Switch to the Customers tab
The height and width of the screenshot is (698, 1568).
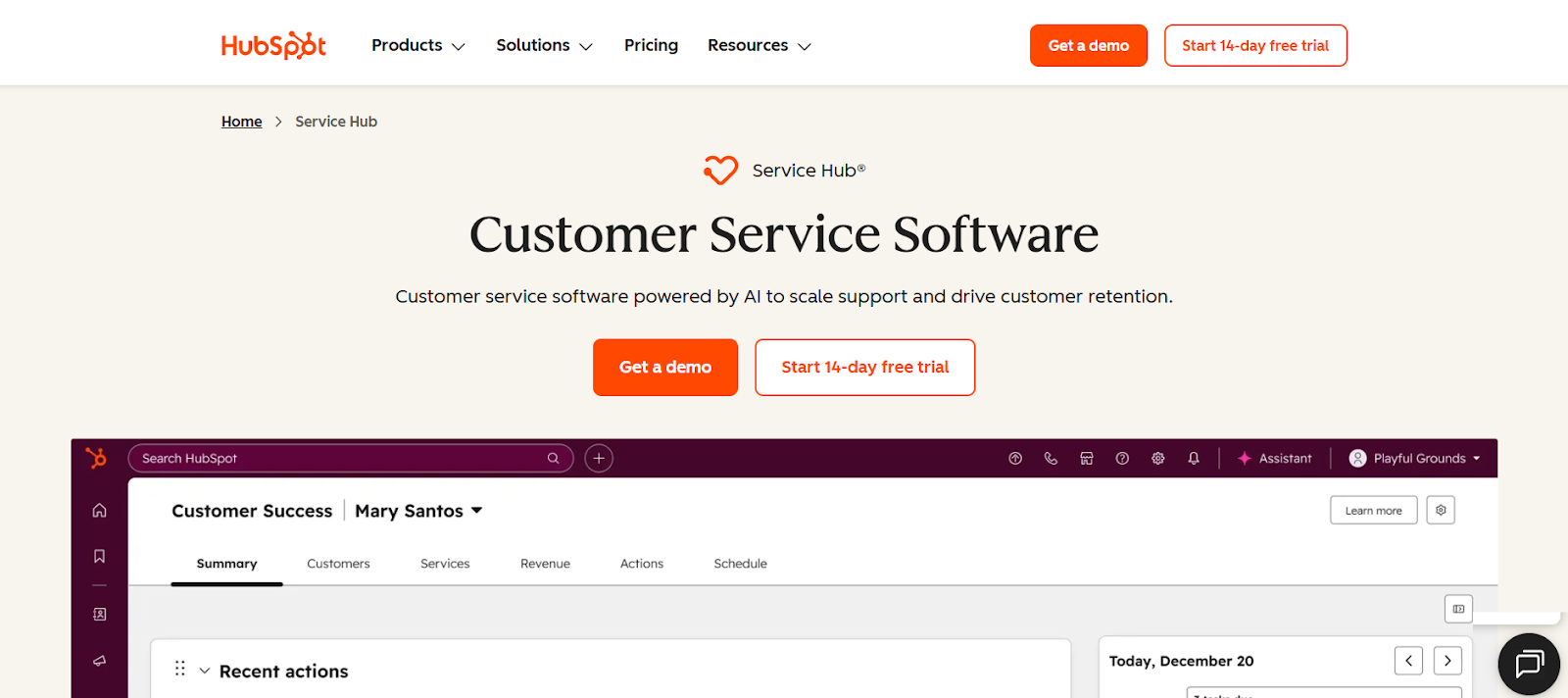pyautogui.click(x=338, y=564)
